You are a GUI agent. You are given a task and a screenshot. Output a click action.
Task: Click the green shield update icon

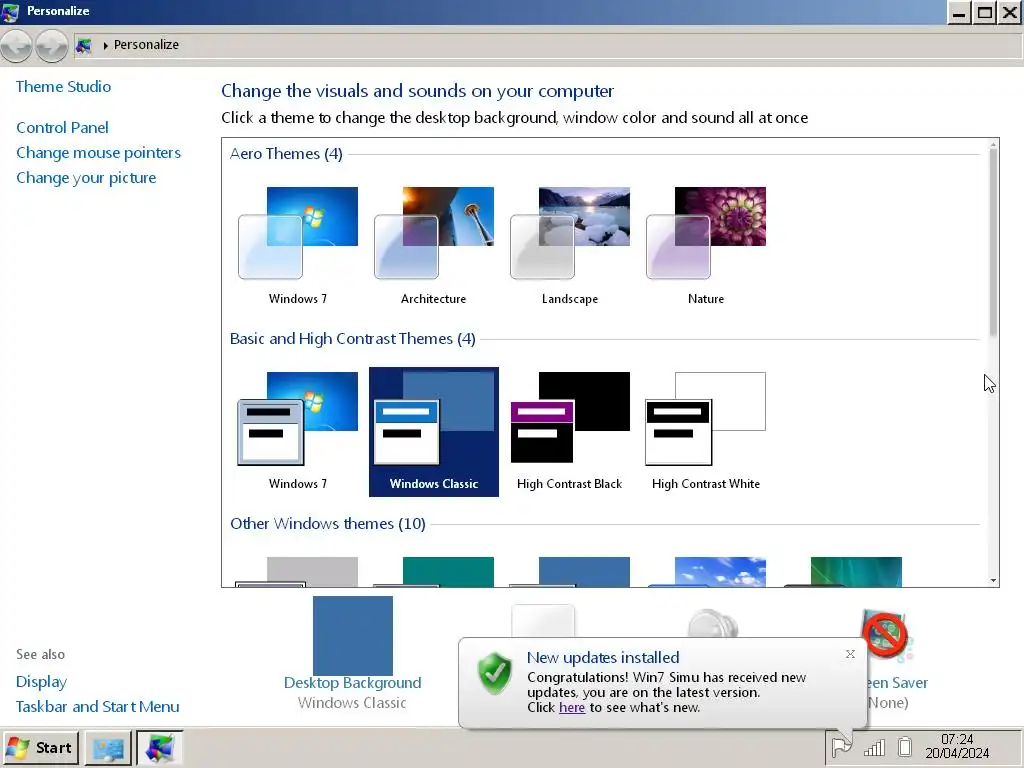tap(495, 673)
